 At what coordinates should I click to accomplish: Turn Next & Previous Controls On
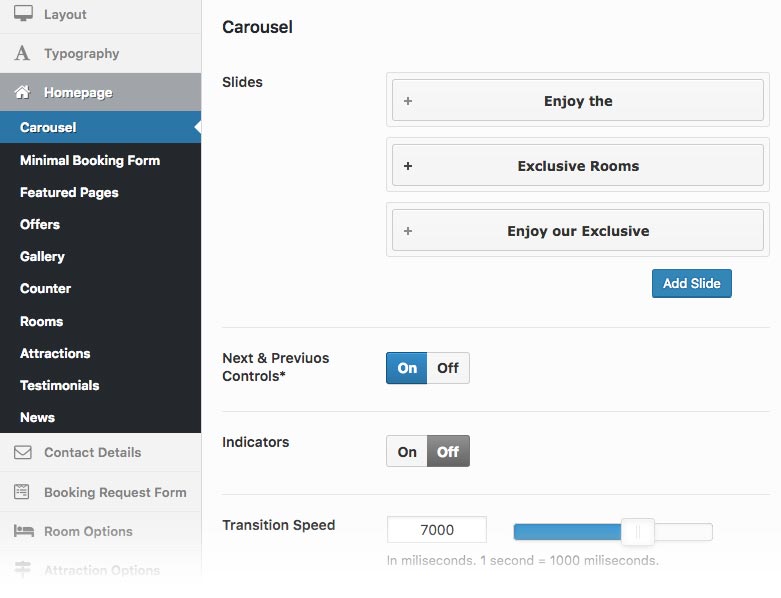point(406,368)
